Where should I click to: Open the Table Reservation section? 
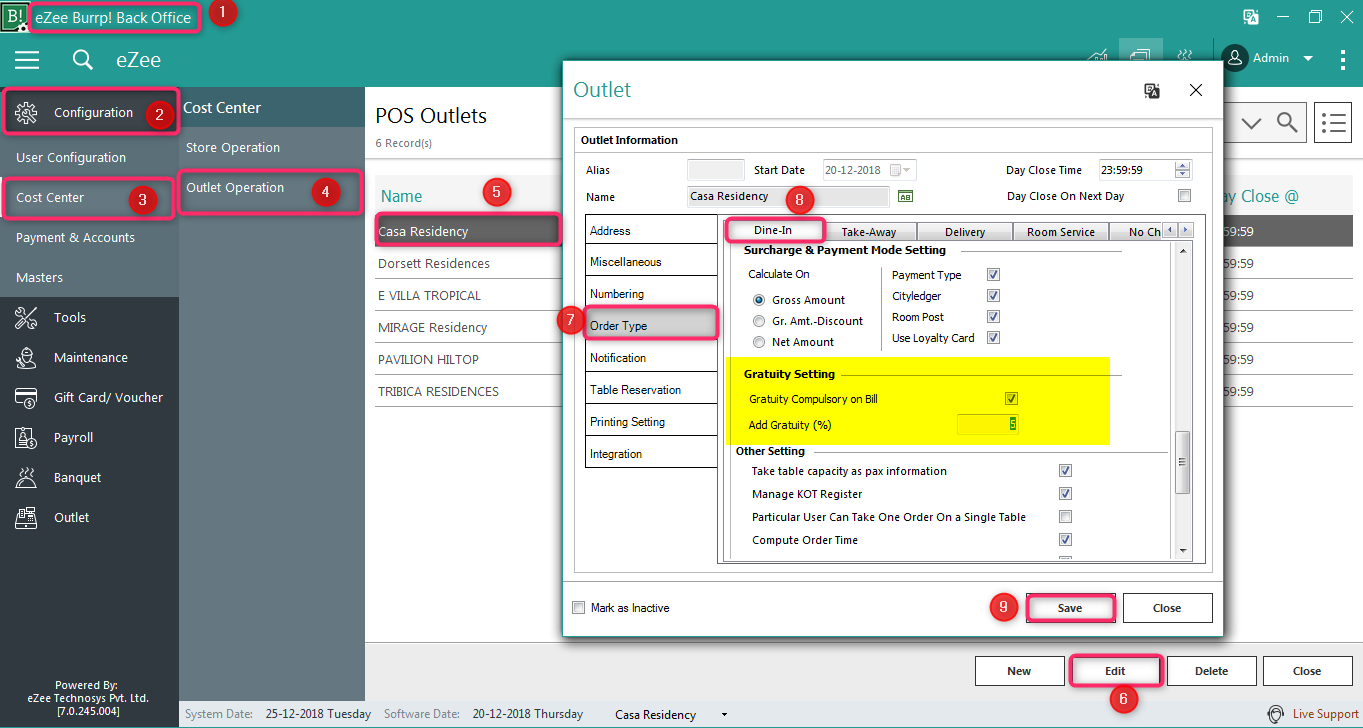(650, 390)
